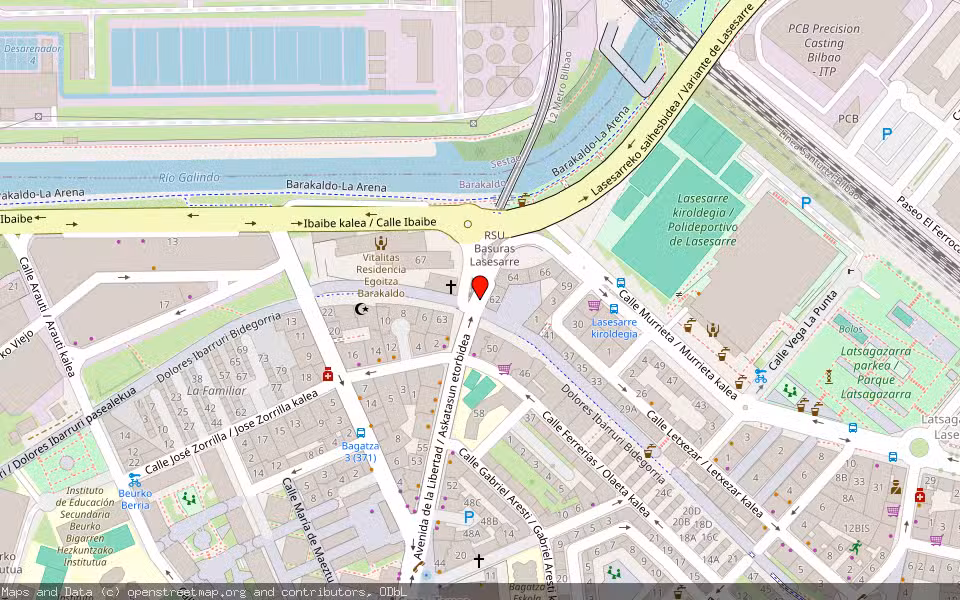Select the church cross icon near Vitalitas Residencia
The image size is (960, 600).
(x=449, y=285)
